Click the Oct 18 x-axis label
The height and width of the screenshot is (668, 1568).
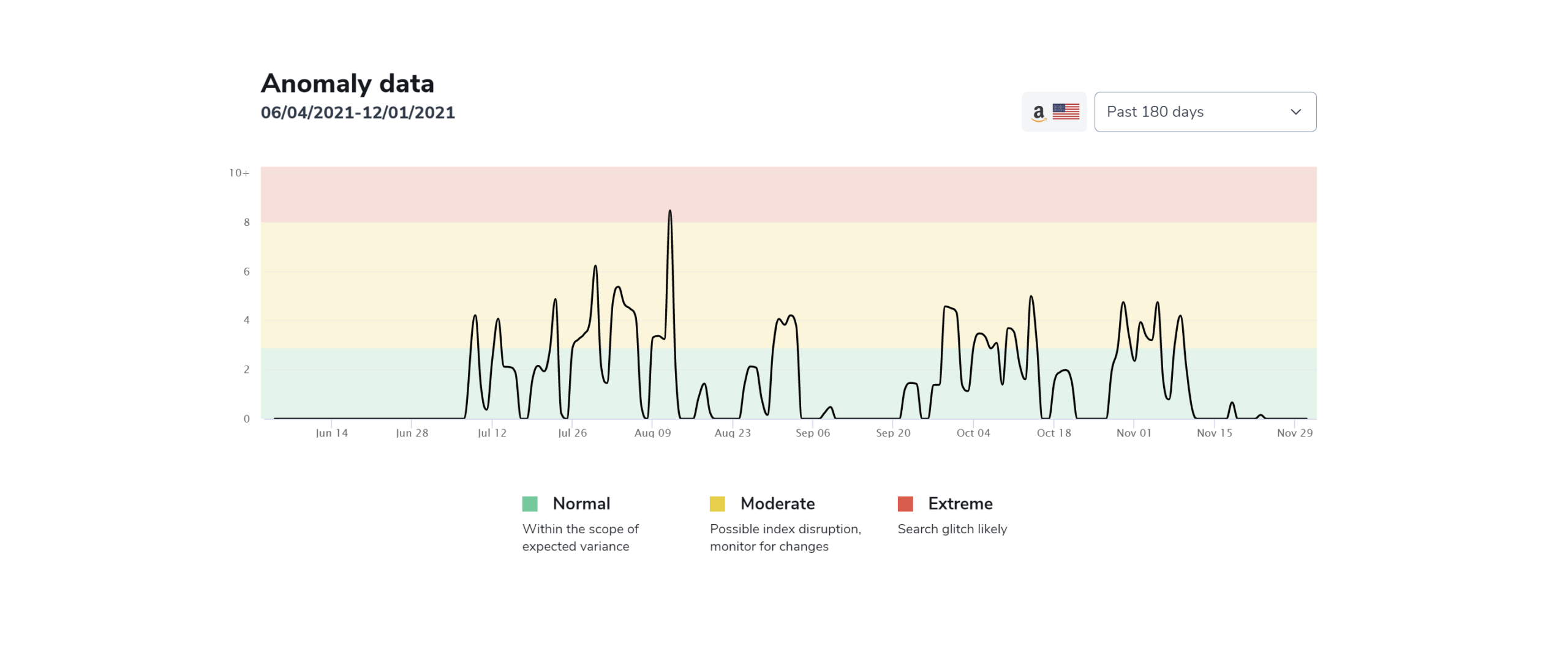point(1053,433)
